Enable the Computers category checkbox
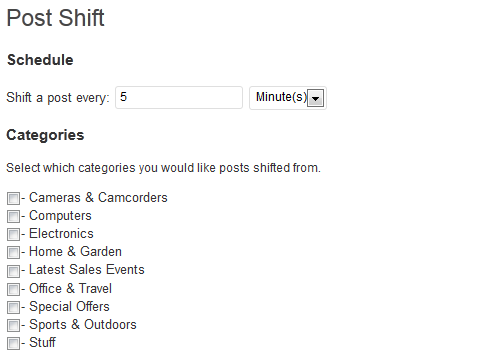502x362 pixels. click(13, 217)
